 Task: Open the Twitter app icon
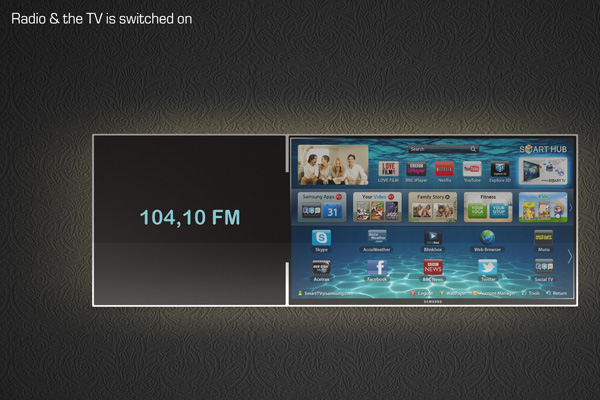[x=488, y=268]
